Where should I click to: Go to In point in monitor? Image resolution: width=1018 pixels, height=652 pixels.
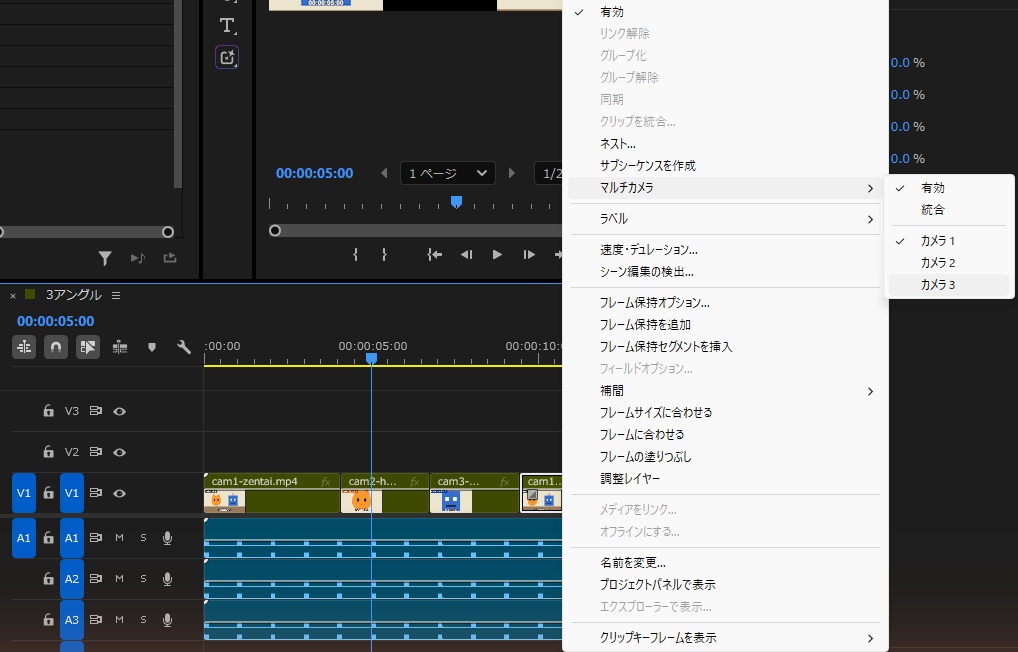(434, 255)
